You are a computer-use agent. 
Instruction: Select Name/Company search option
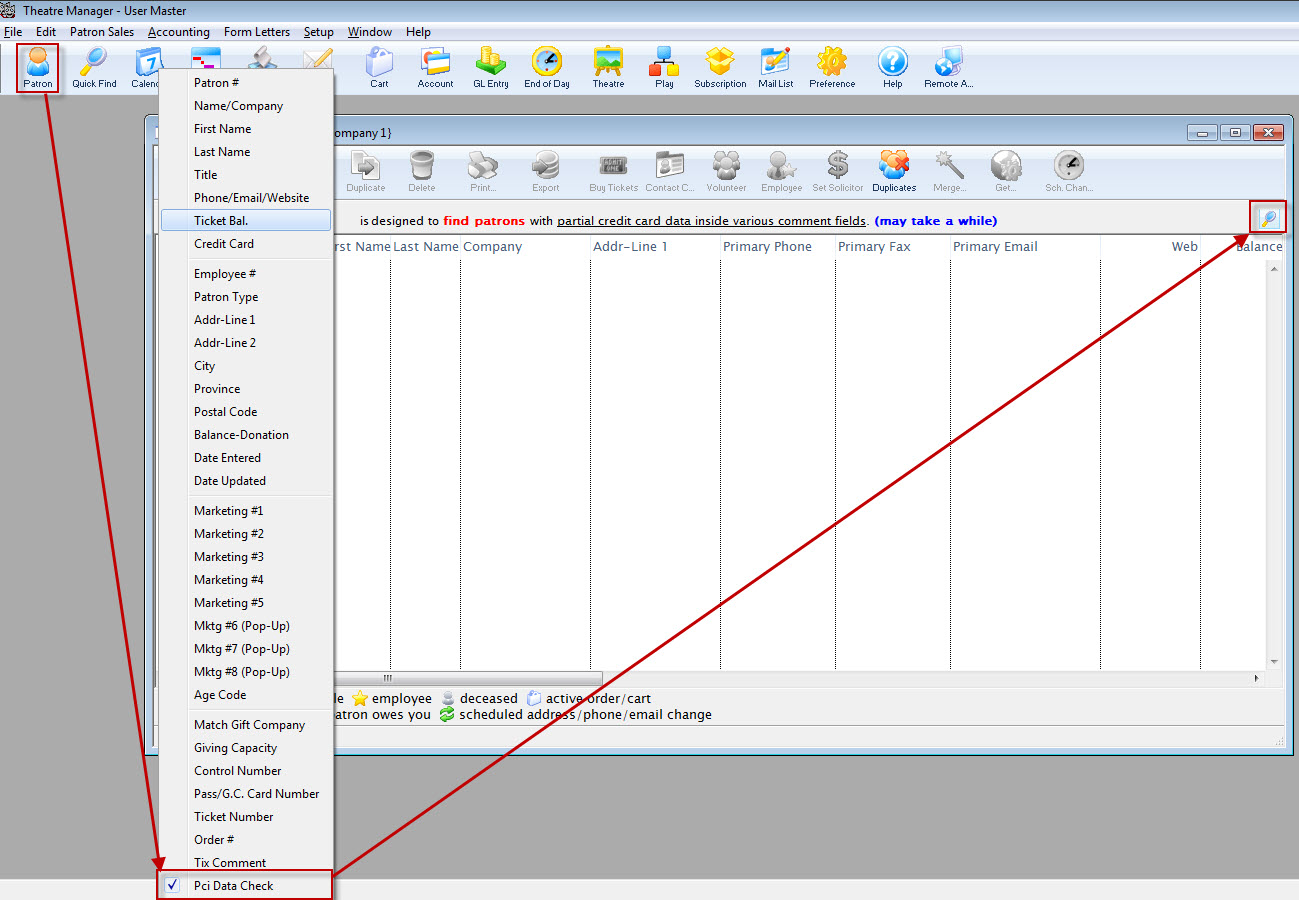[x=245, y=106]
